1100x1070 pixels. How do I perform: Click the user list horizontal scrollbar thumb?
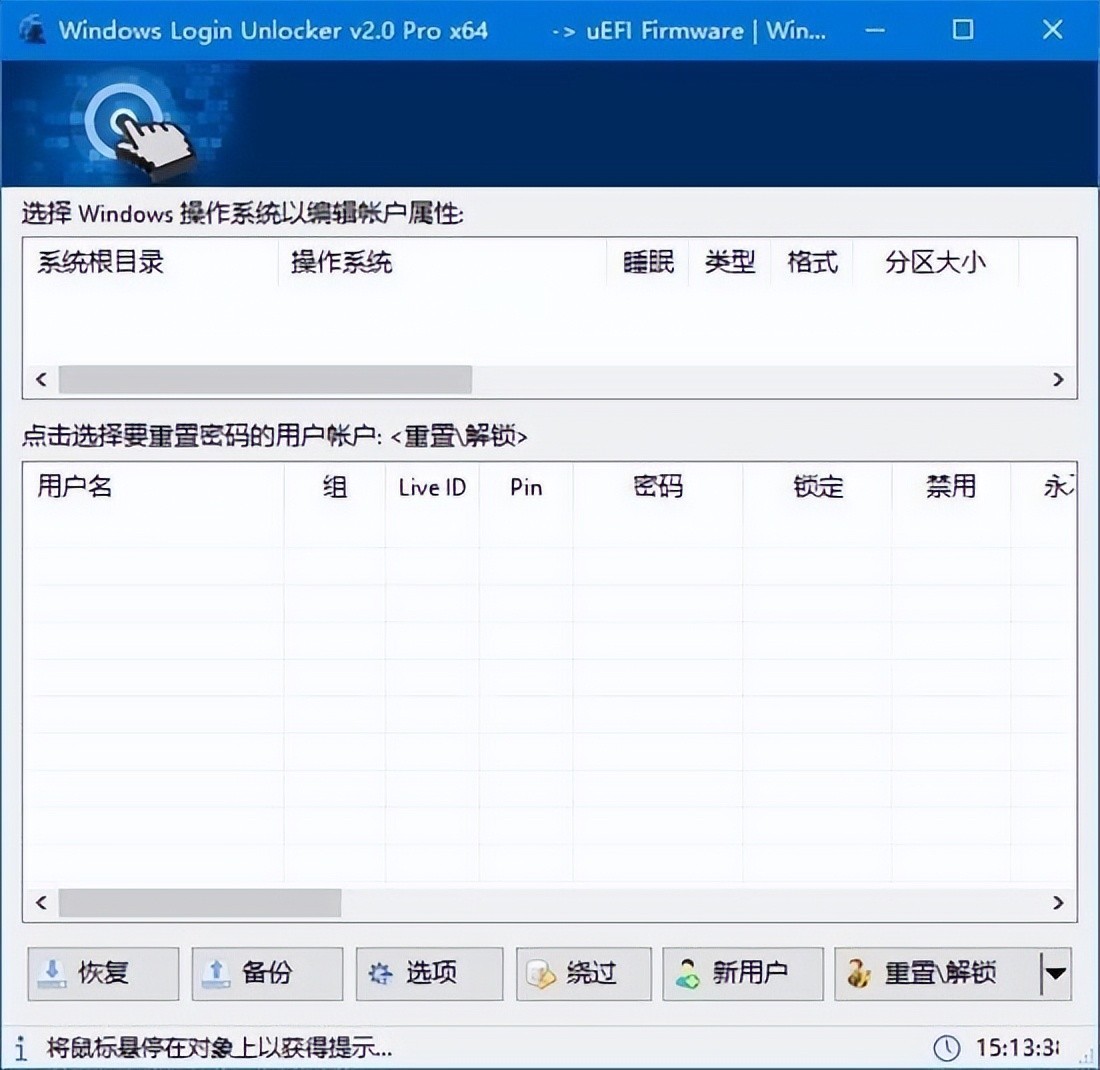click(x=200, y=903)
